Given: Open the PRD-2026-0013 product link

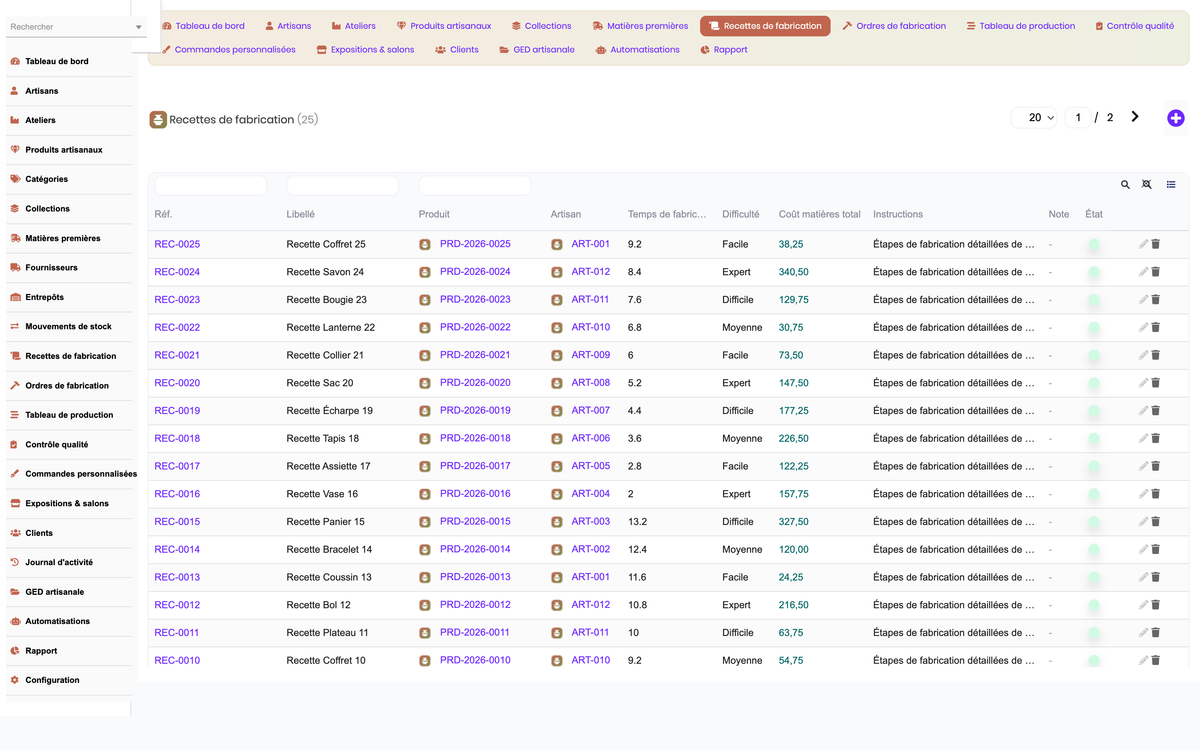Looking at the screenshot, I should click(x=475, y=577).
